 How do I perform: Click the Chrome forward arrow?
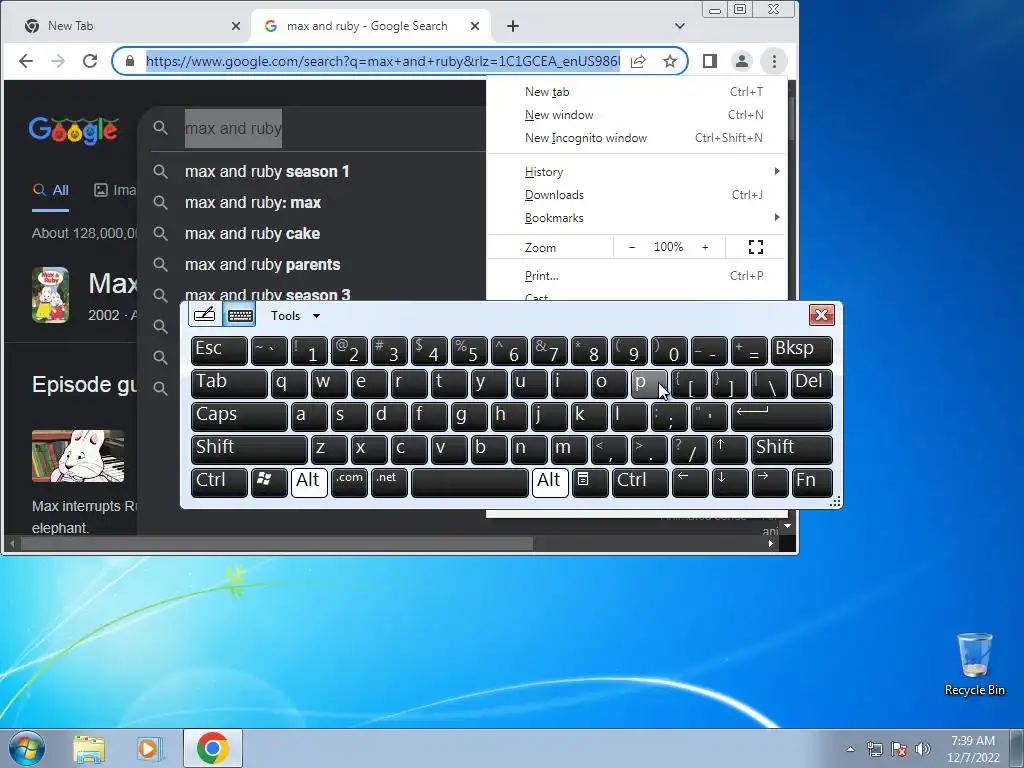click(x=58, y=61)
